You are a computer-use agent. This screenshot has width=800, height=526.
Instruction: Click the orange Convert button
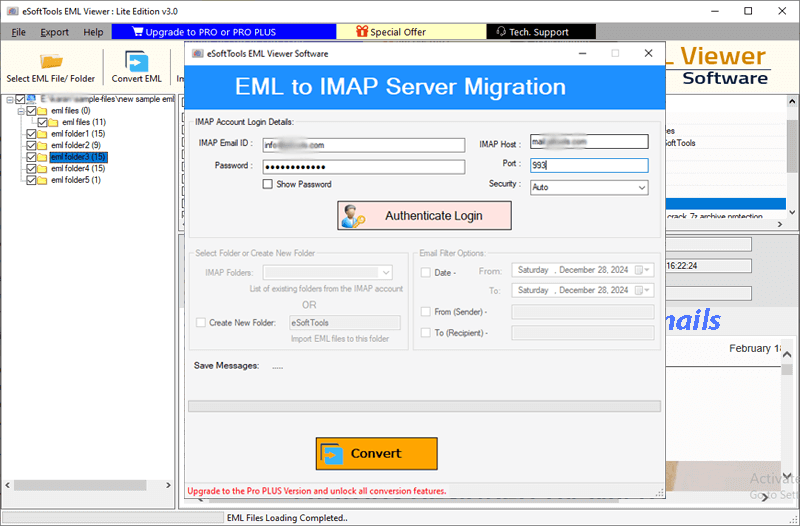pos(377,454)
